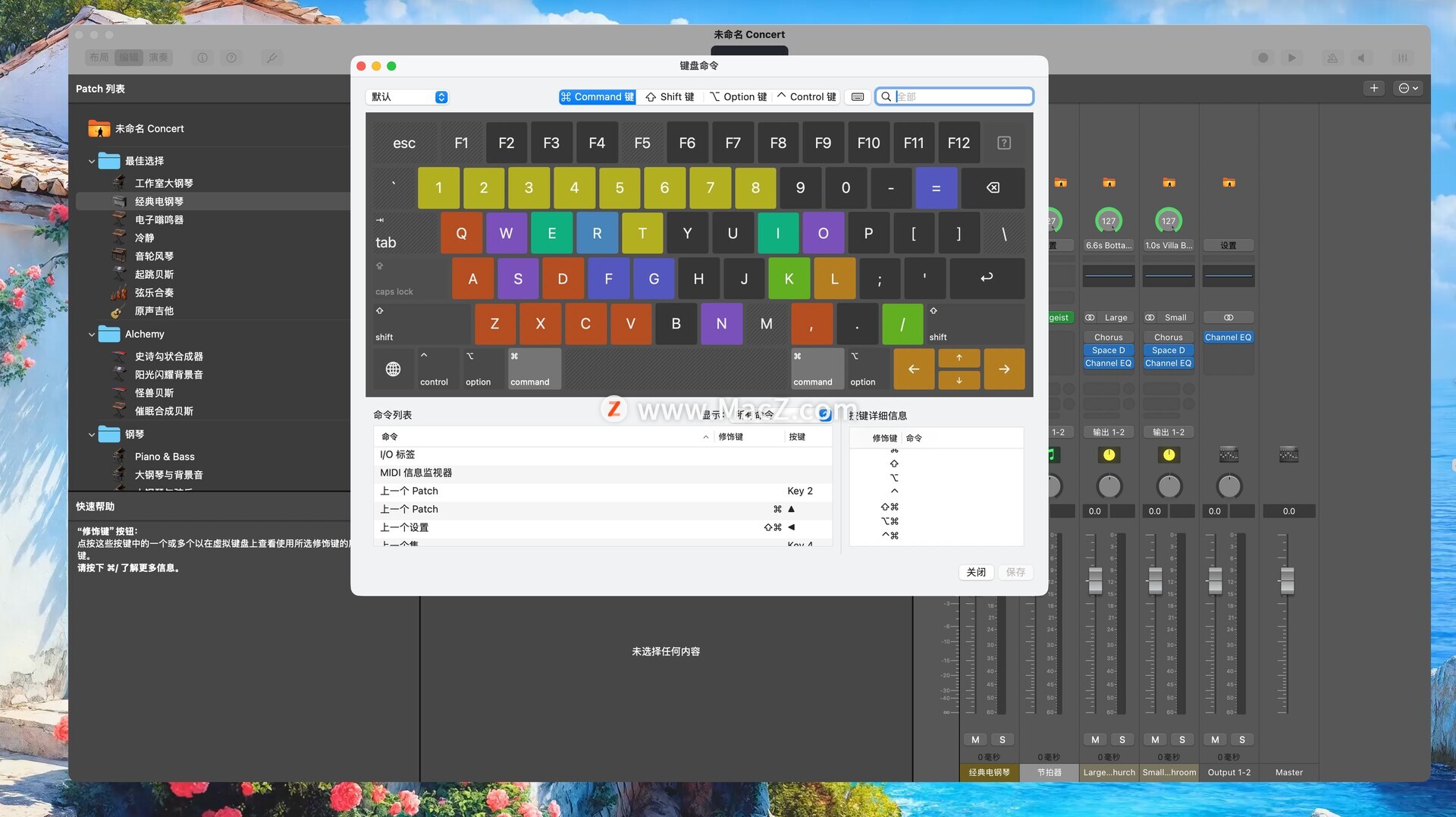
Task: Click Chorus plug-in on the Large...hurch strip
Action: pyautogui.click(x=1109, y=338)
